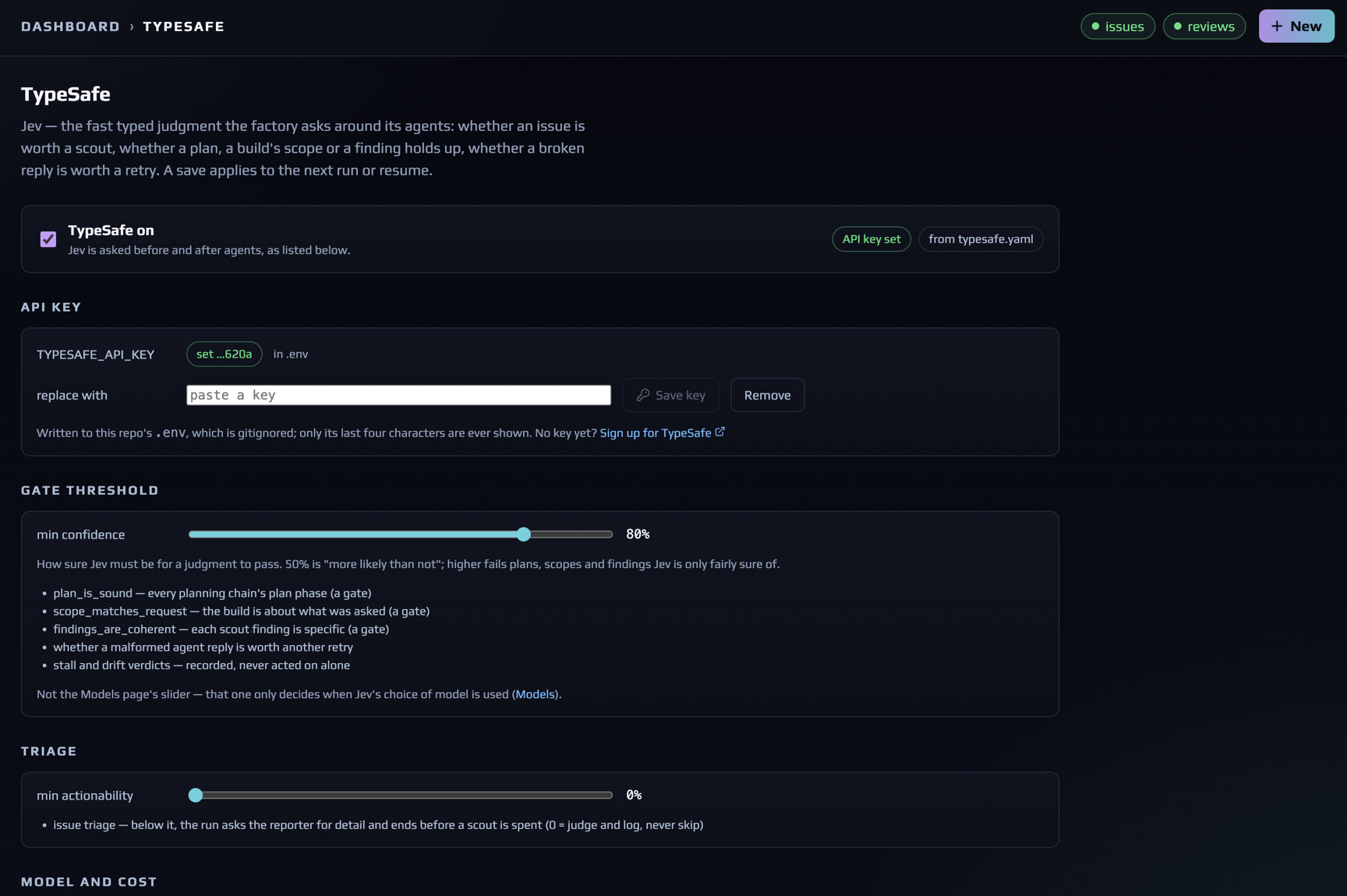Image resolution: width=1347 pixels, height=896 pixels.
Task: Open the issues status pill
Action: [x=1118, y=26]
